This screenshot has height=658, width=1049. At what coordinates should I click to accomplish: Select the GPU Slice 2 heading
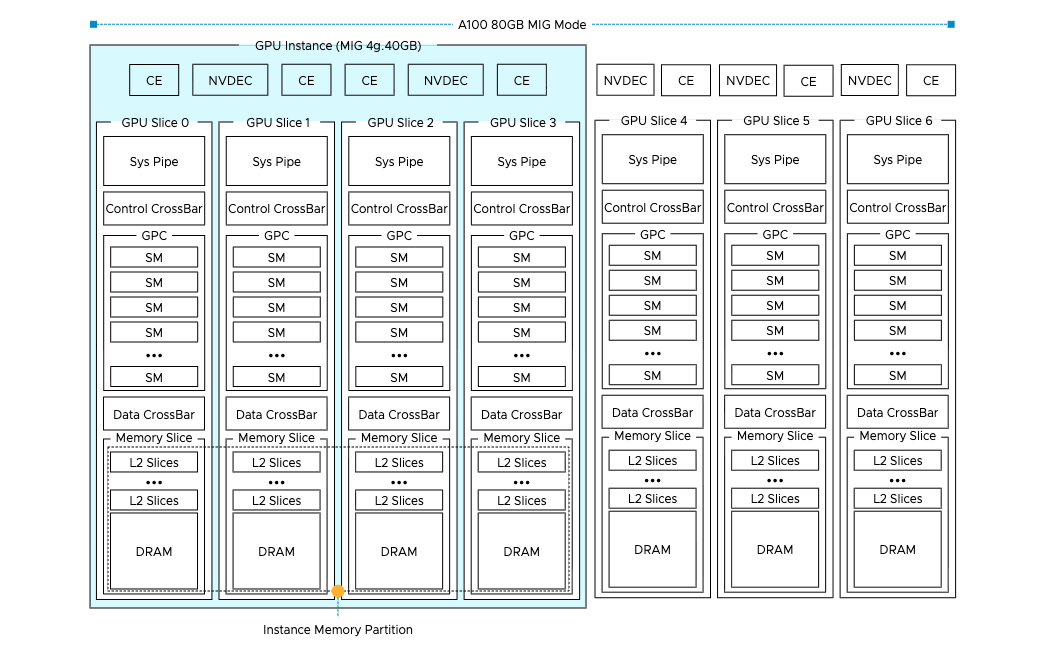(x=400, y=122)
